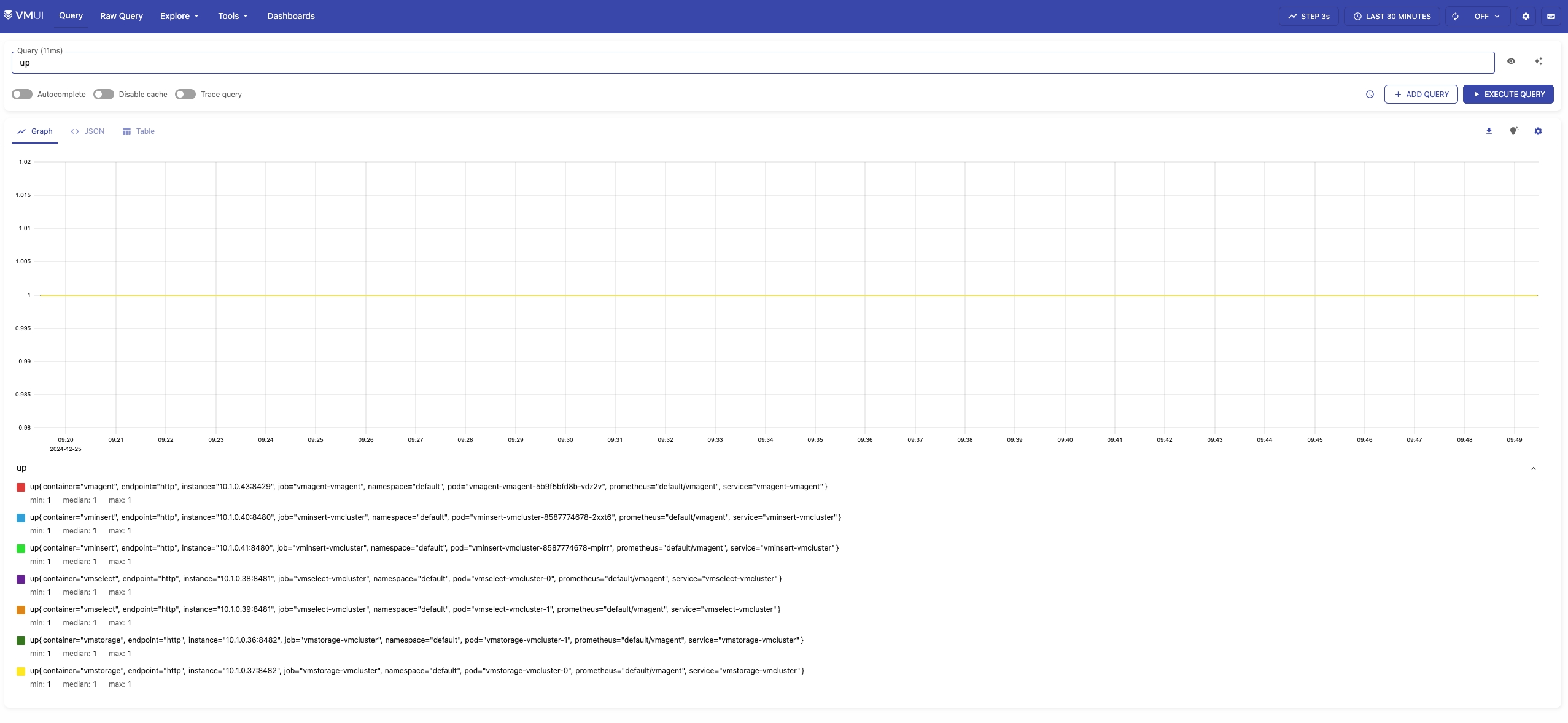Click the Add Query button

(1421, 95)
